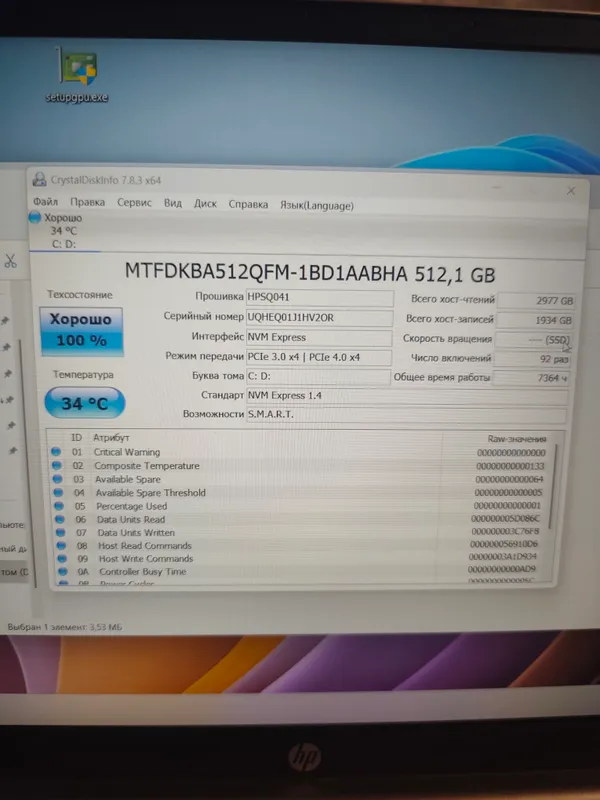Open the Язык(Language) menu
600x800 pixels.
tap(316, 206)
